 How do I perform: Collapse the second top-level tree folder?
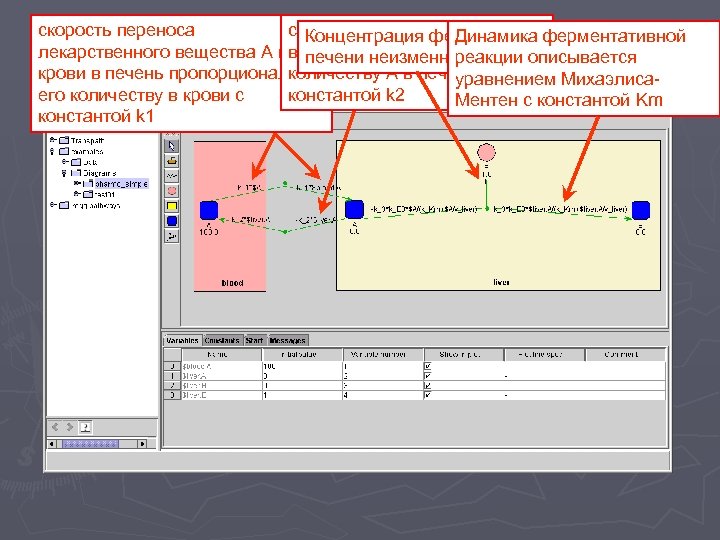pyautogui.click(x=53, y=151)
